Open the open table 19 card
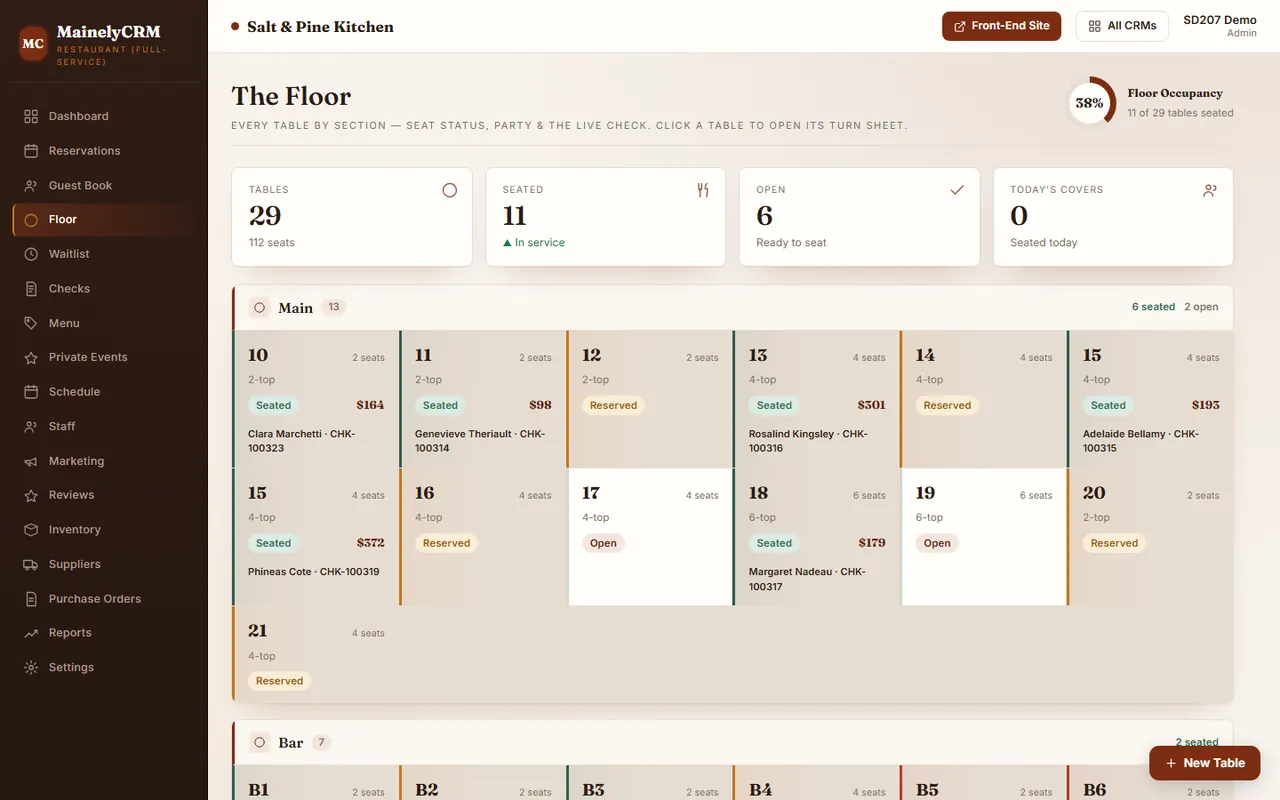This screenshot has height=800, width=1280. 984,537
